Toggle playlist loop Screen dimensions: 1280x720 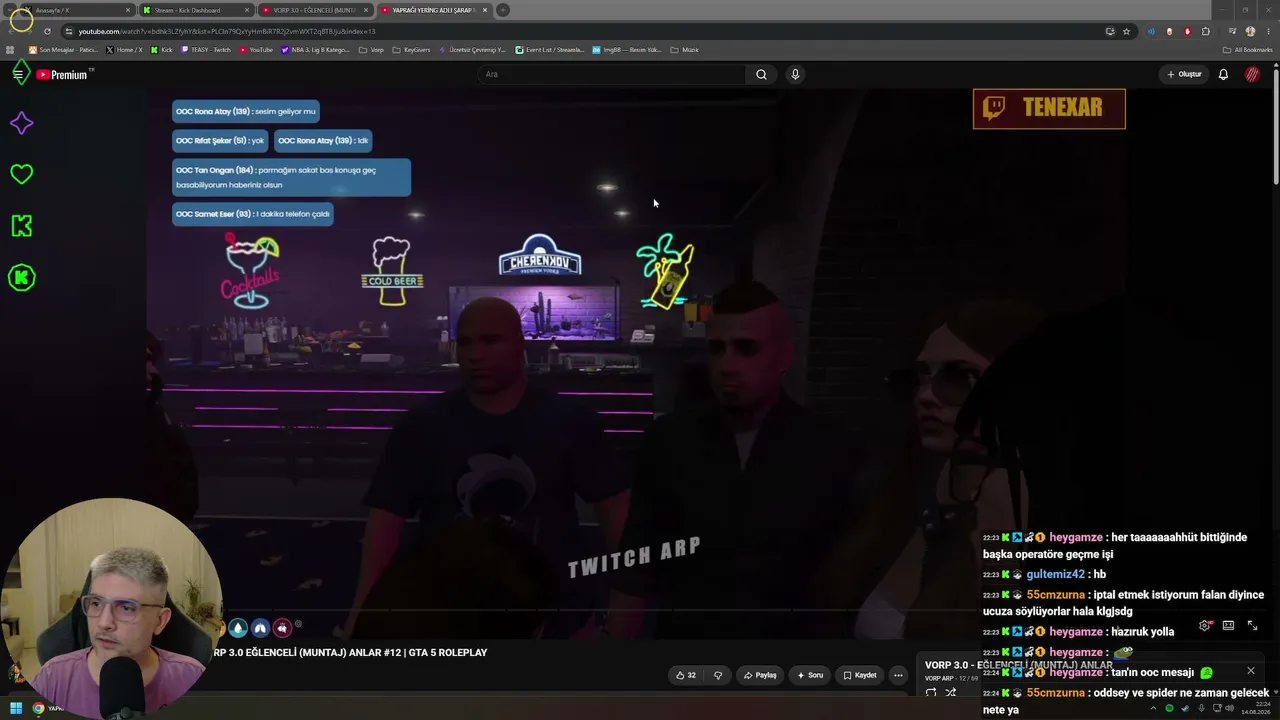931,692
